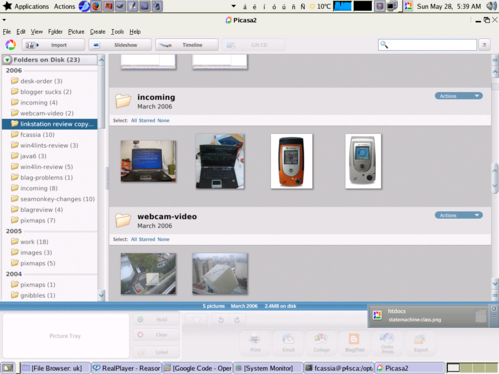Select the fcassia (10) folder

(37, 135)
